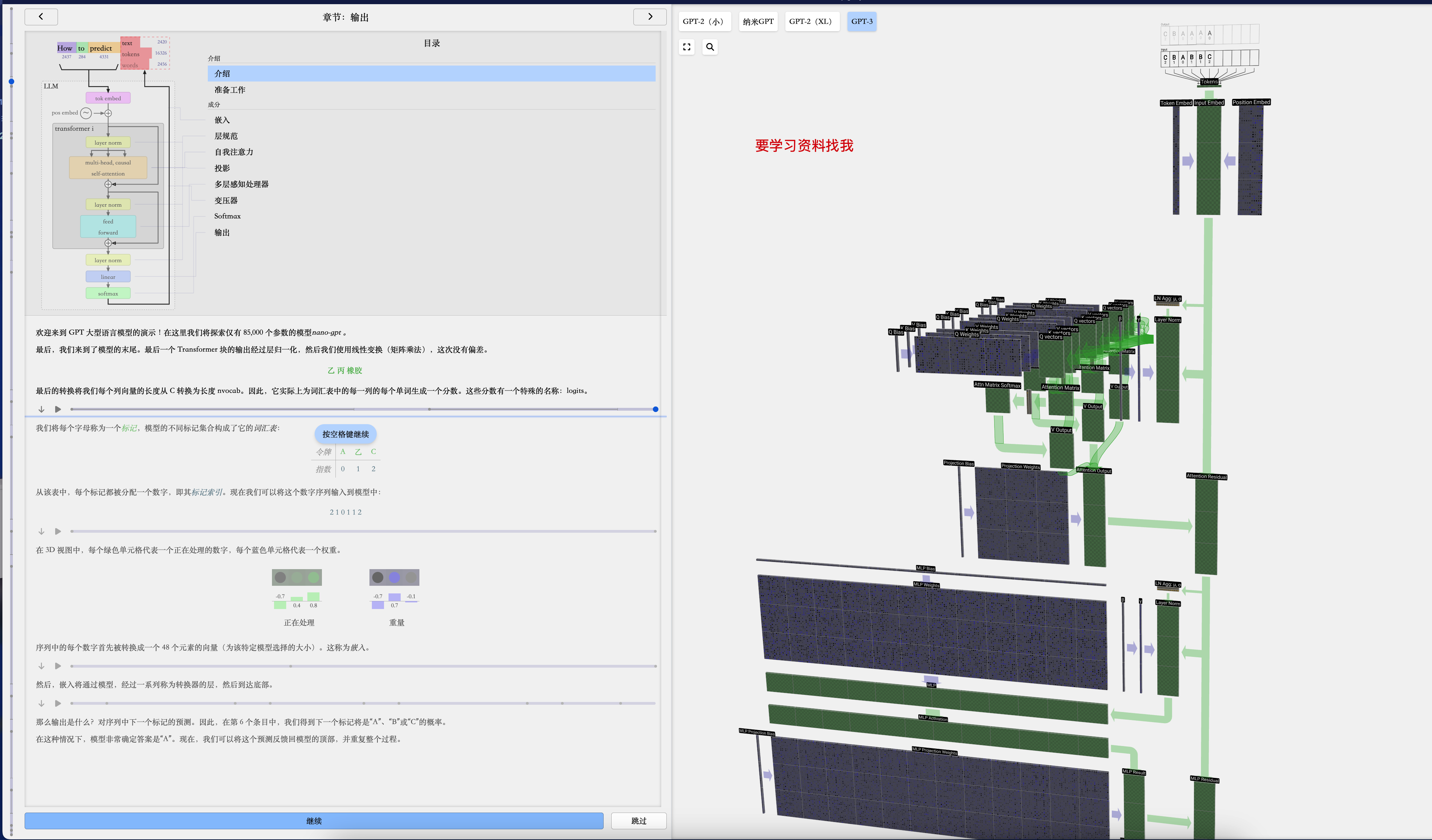The image size is (1432, 840).
Task: Click first section progress slider handle
Action: (x=655, y=409)
